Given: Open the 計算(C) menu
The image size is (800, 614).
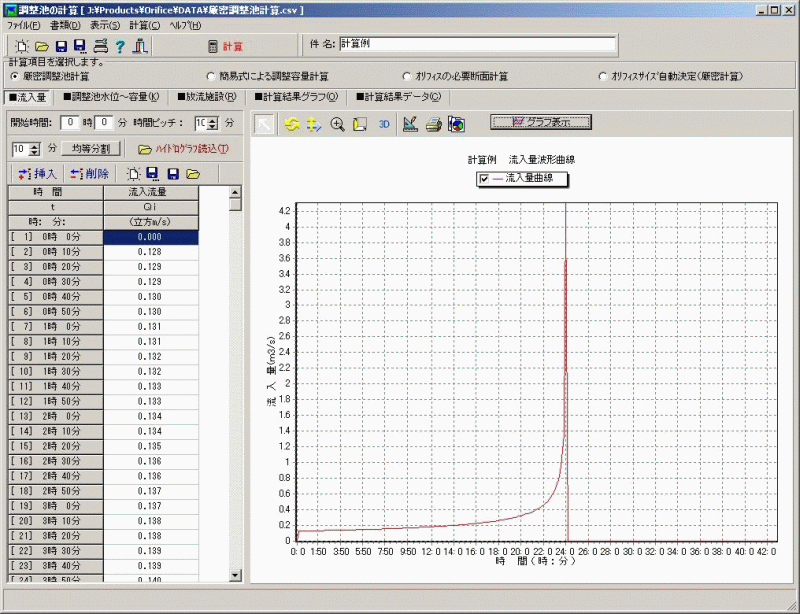Looking at the screenshot, I should click(144, 24).
